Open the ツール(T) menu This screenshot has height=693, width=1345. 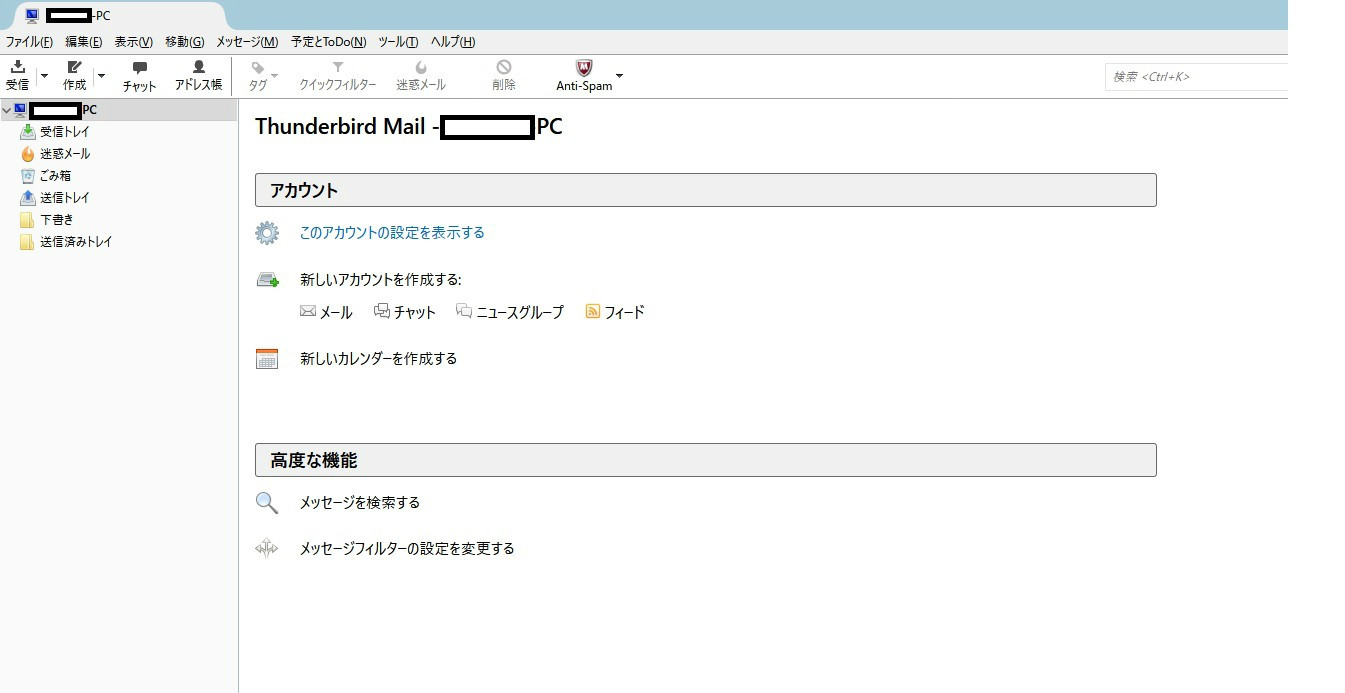point(398,42)
